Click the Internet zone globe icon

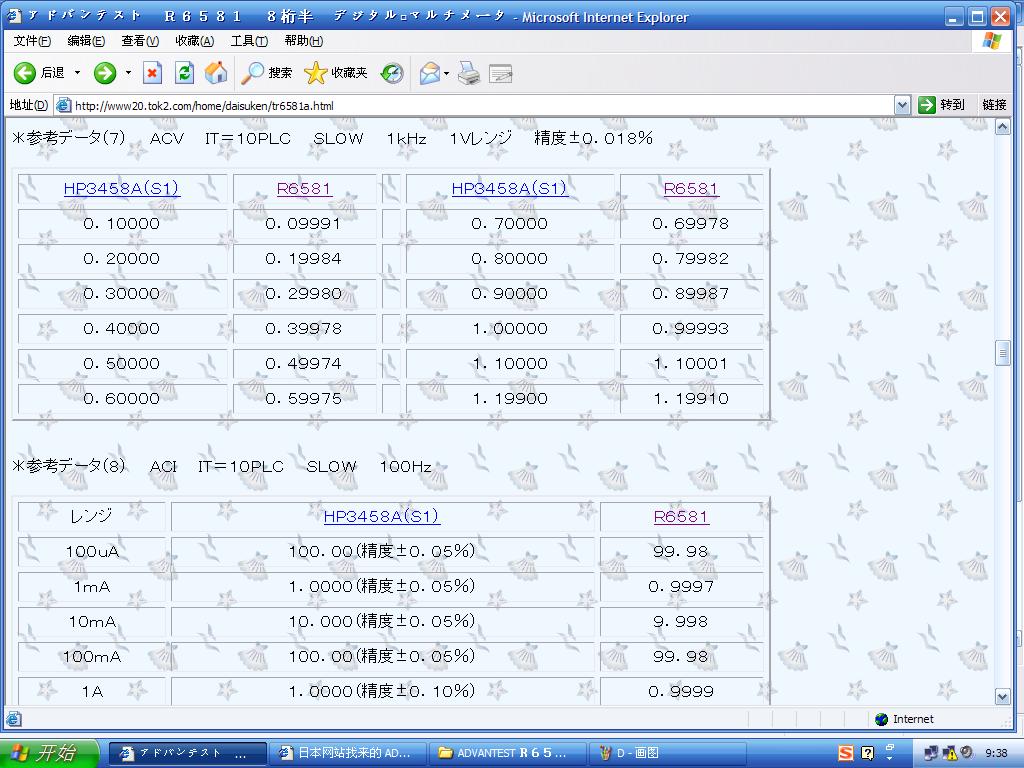tap(882, 719)
